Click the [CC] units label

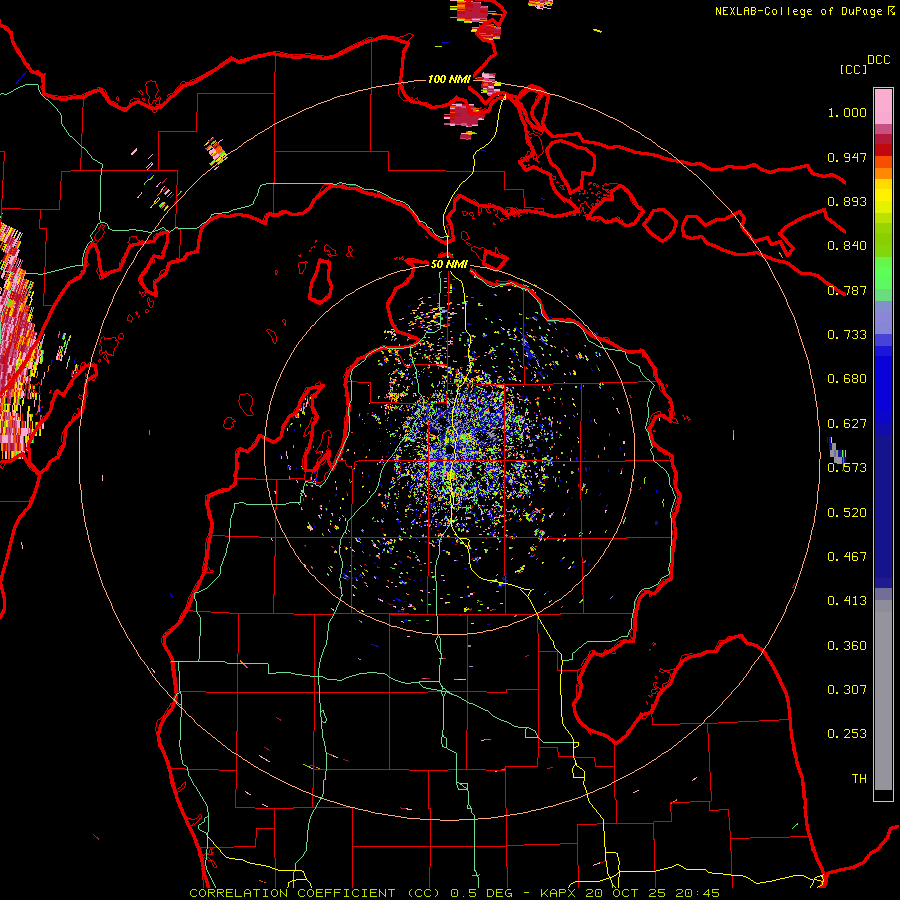click(x=853, y=69)
